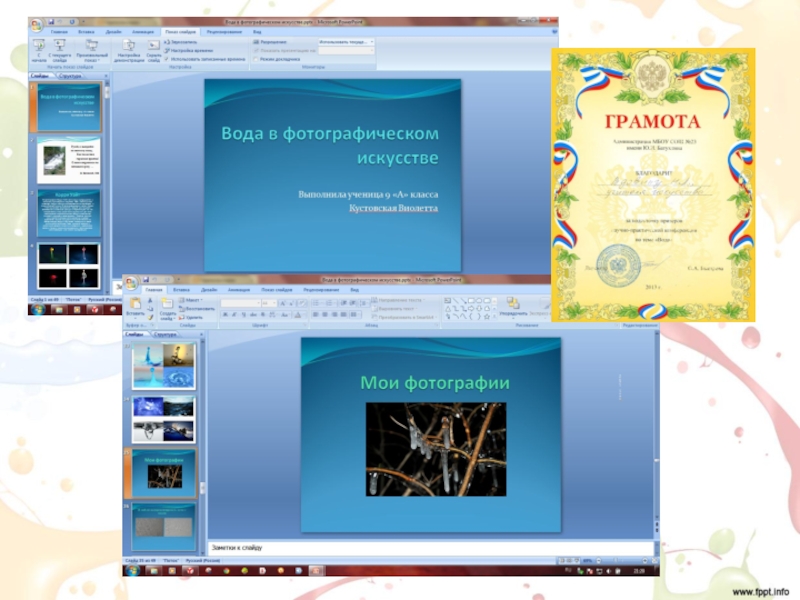Open Рецензирование tab in upper window
800x600 pixels.
(x=224, y=32)
